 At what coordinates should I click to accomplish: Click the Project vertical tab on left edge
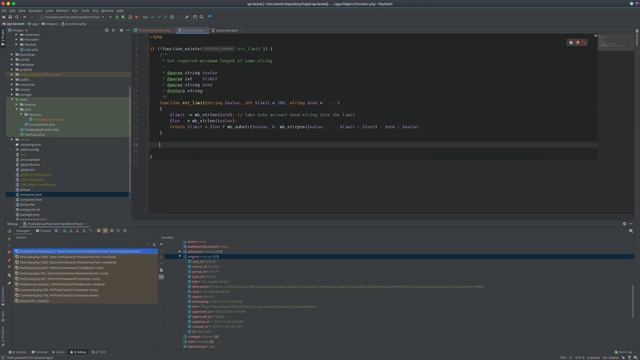click(3, 37)
